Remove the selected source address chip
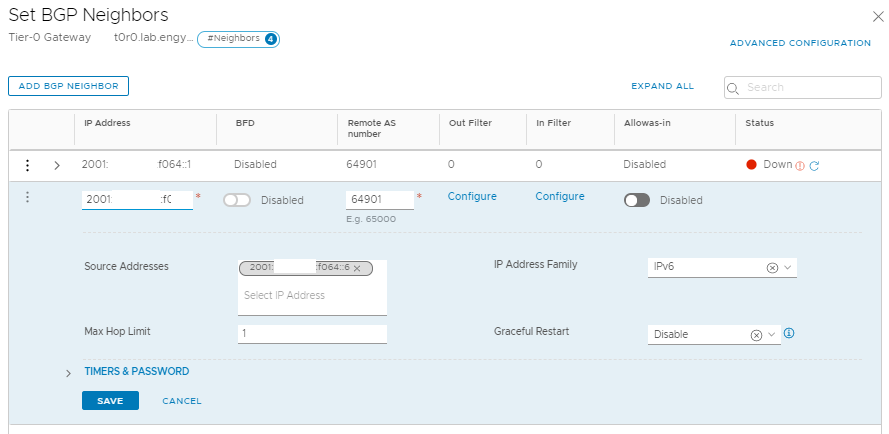The width and height of the screenshot is (889, 434). pyautogui.click(x=357, y=268)
